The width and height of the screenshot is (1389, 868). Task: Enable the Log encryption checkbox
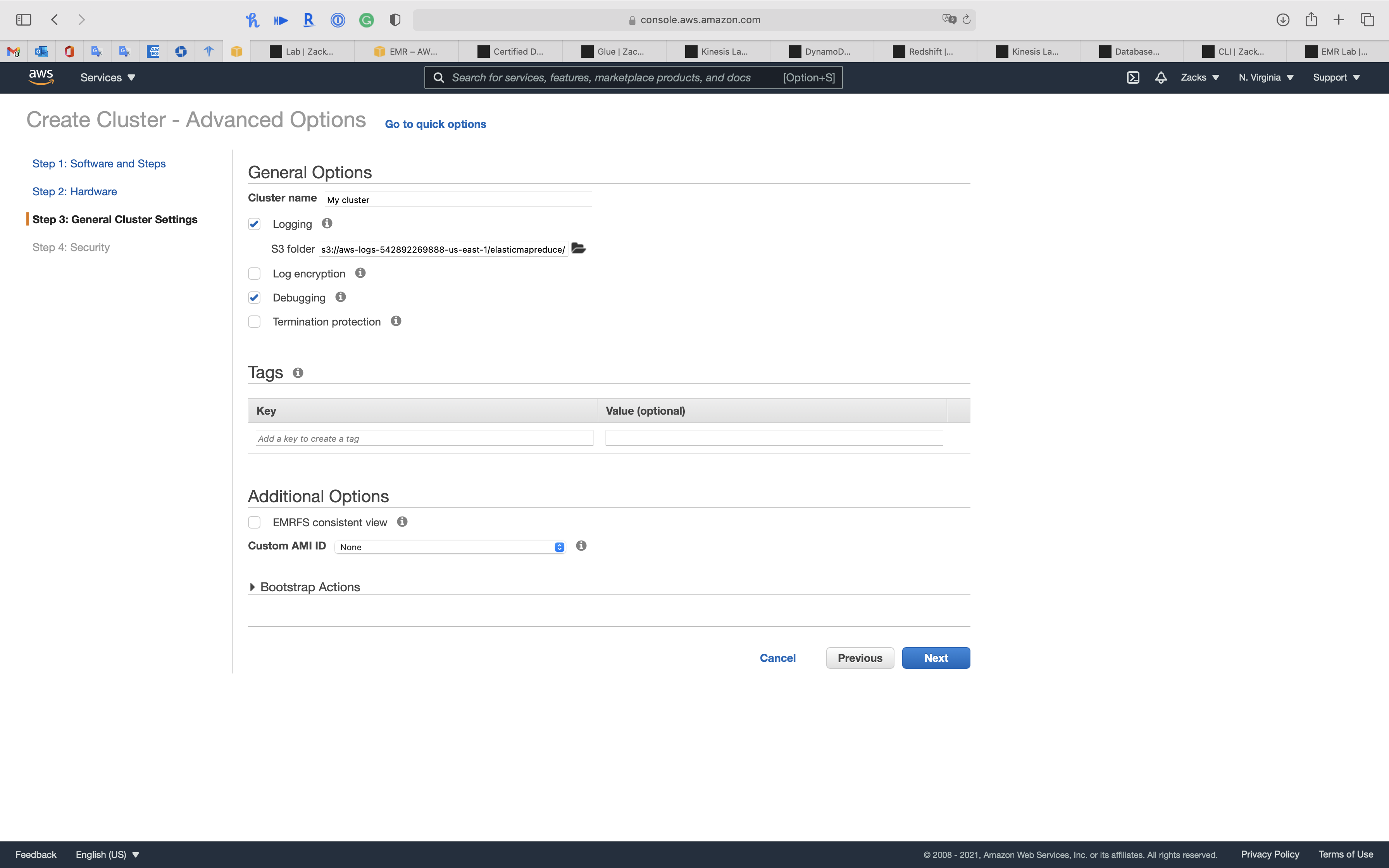click(254, 274)
